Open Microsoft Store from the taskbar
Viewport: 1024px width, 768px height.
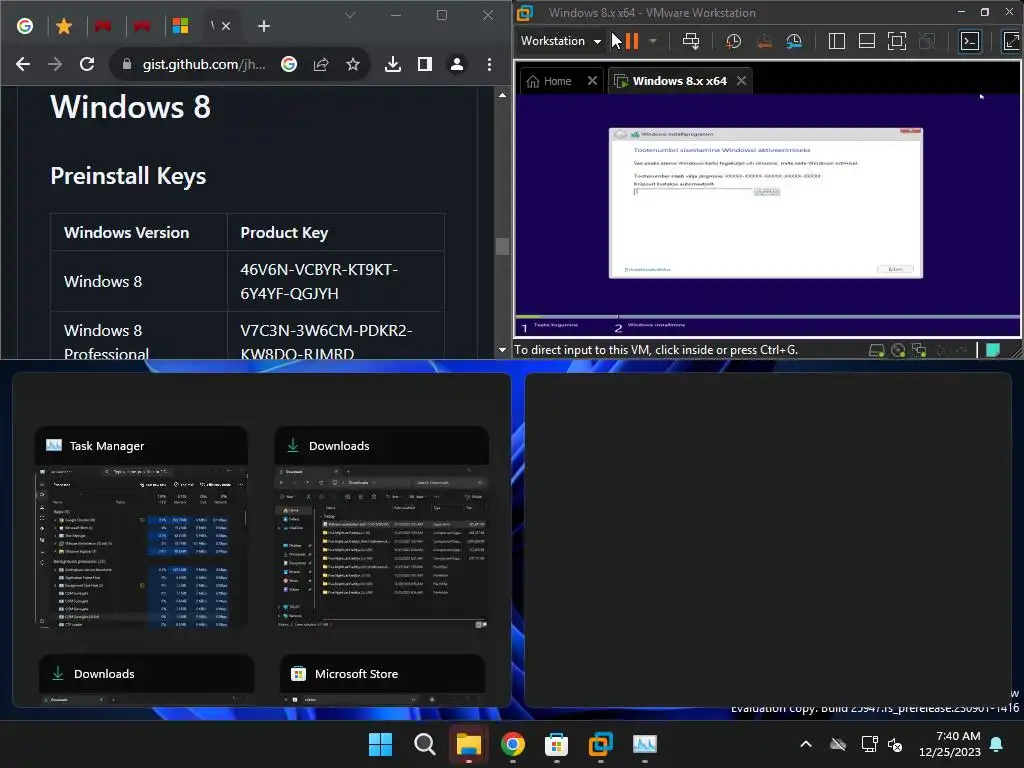click(556, 744)
